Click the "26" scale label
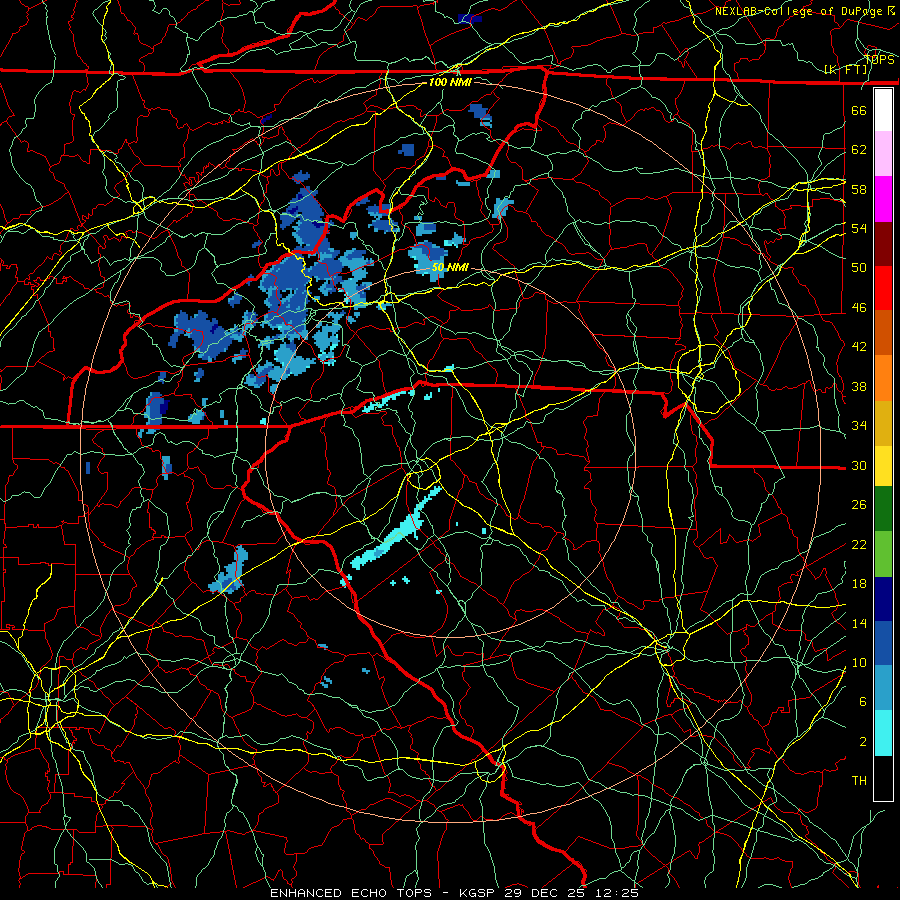900x900 pixels. (x=859, y=505)
